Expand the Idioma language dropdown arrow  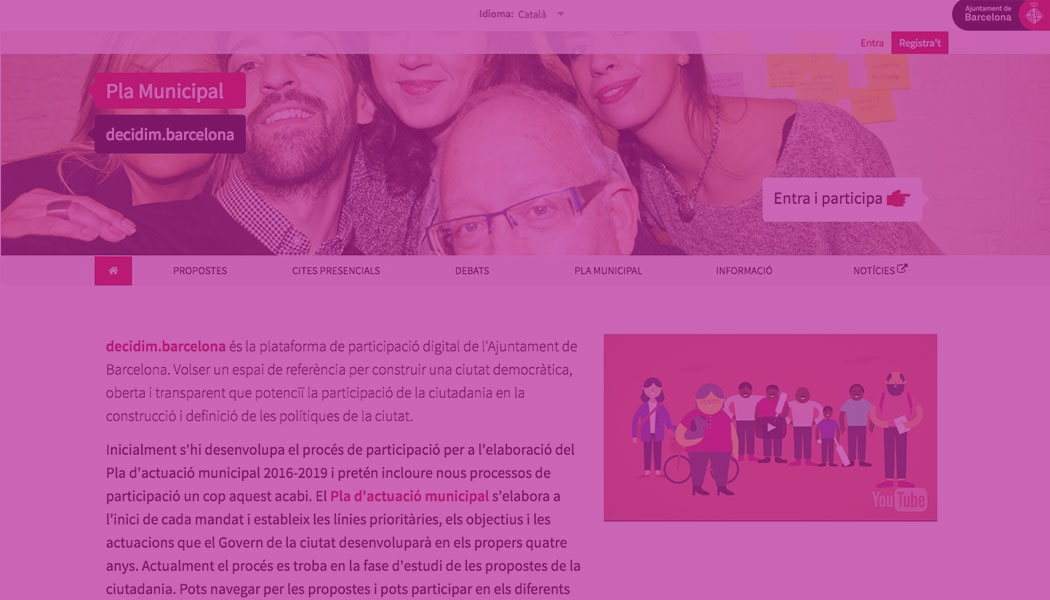pos(560,14)
